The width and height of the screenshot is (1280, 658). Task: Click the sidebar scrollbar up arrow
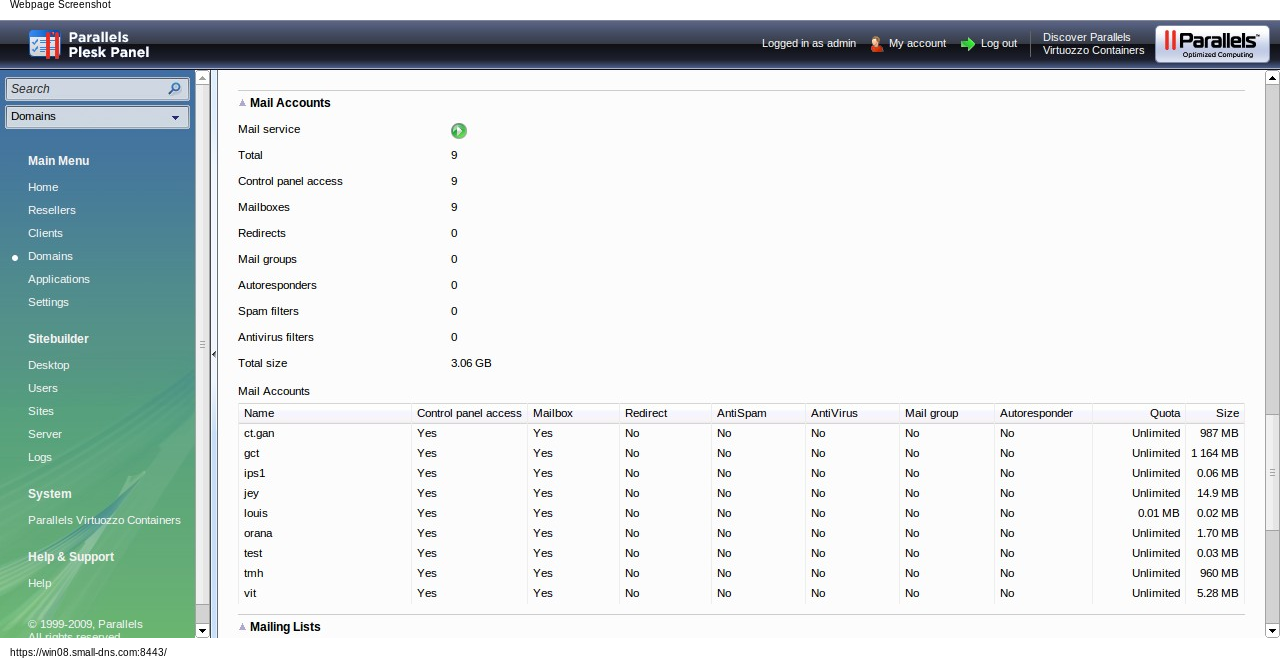click(203, 77)
